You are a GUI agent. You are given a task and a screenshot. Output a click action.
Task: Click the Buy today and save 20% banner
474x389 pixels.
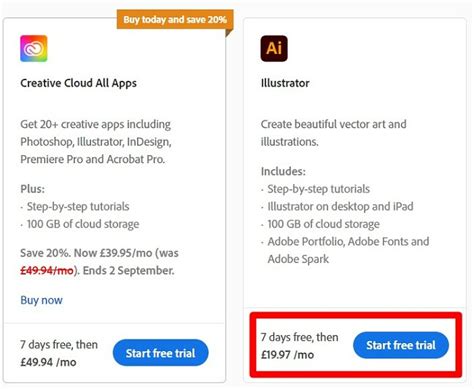(x=175, y=20)
